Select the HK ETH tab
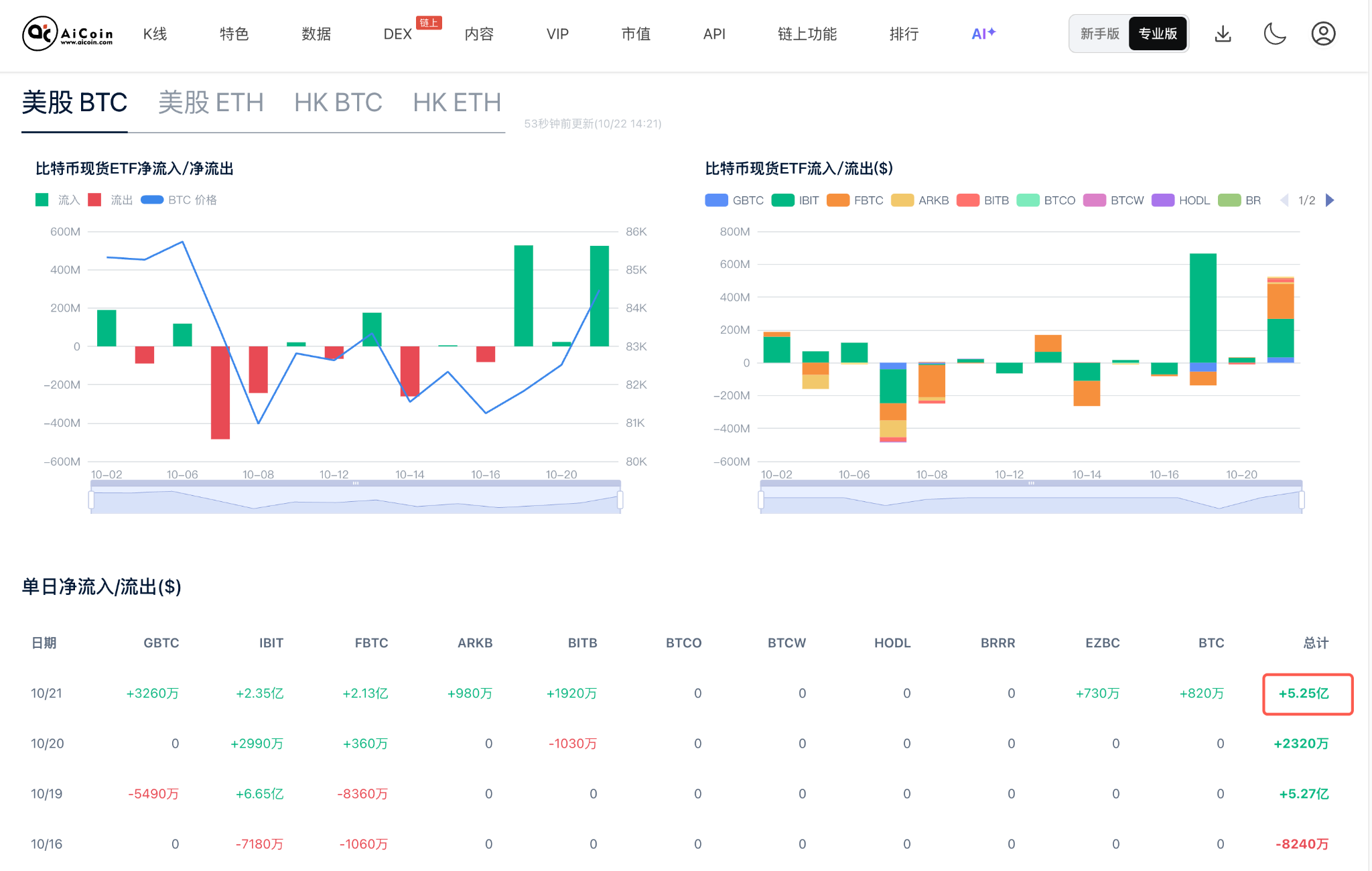The height and width of the screenshot is (871, 1372). (457, 103)
